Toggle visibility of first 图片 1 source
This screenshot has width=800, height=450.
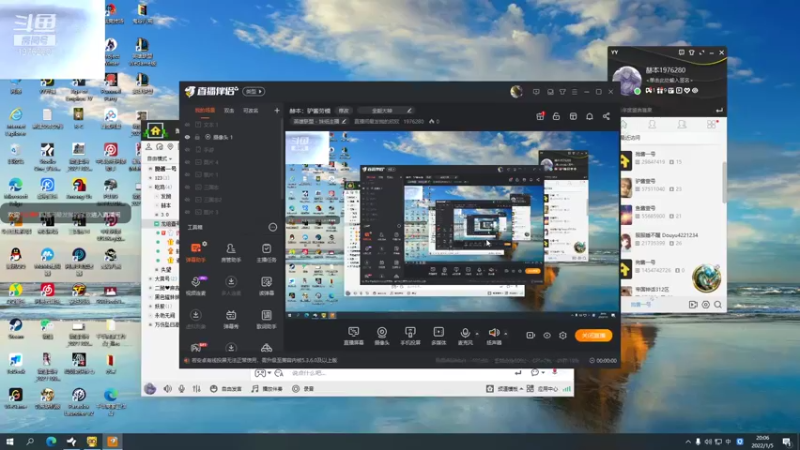tap(187, 174)
